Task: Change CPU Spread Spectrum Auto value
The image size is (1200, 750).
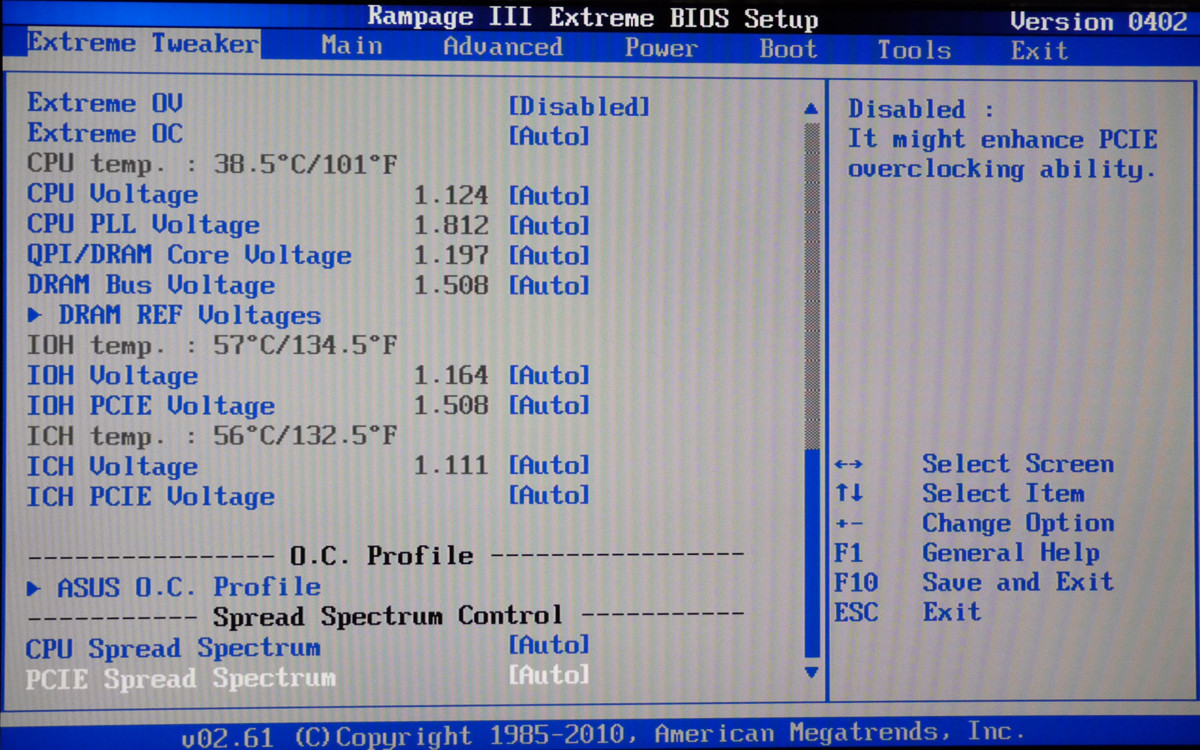Action: (549, 645)
